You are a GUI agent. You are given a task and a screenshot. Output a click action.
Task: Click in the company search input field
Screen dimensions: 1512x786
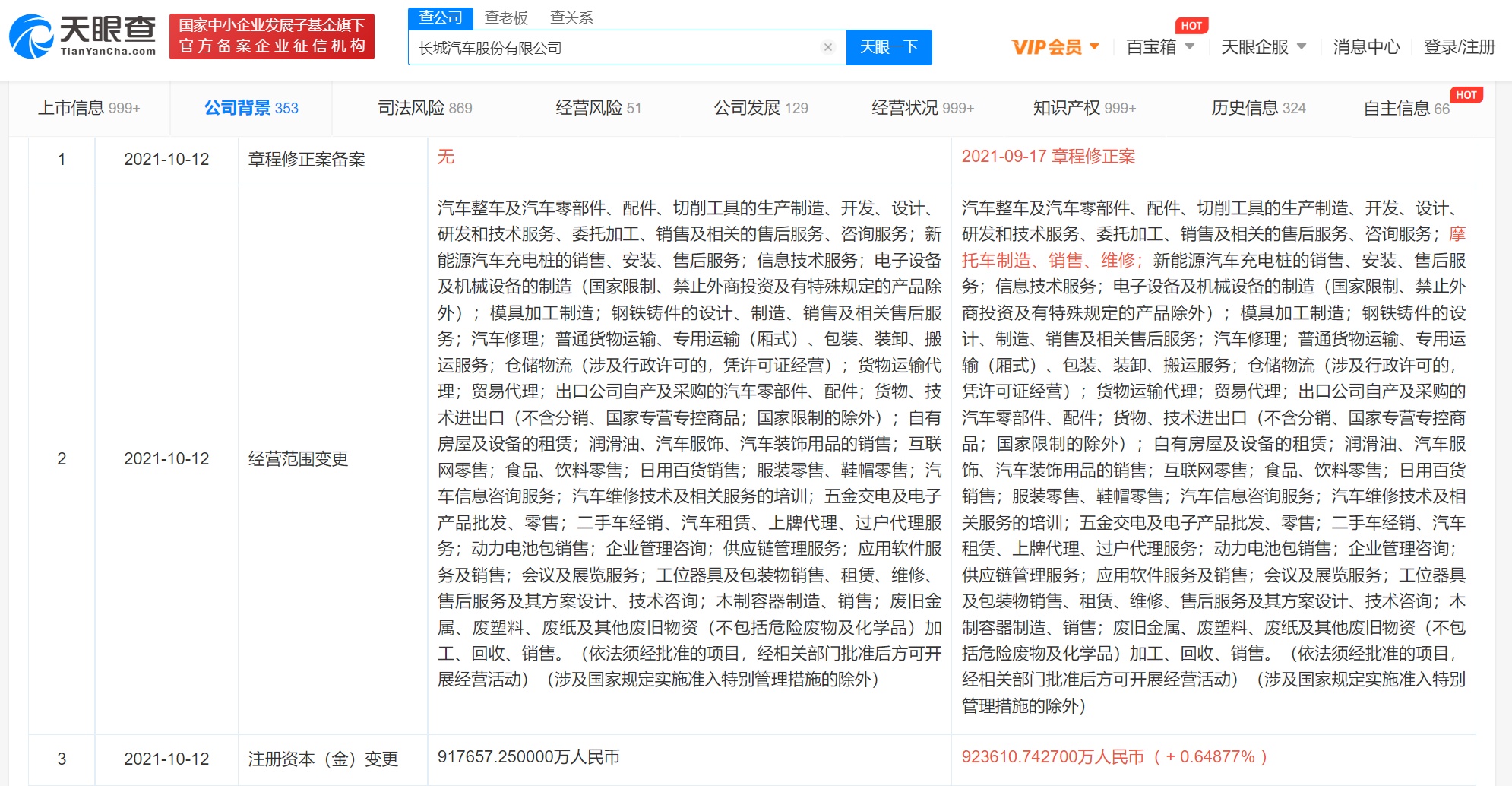tap(615, 48)
